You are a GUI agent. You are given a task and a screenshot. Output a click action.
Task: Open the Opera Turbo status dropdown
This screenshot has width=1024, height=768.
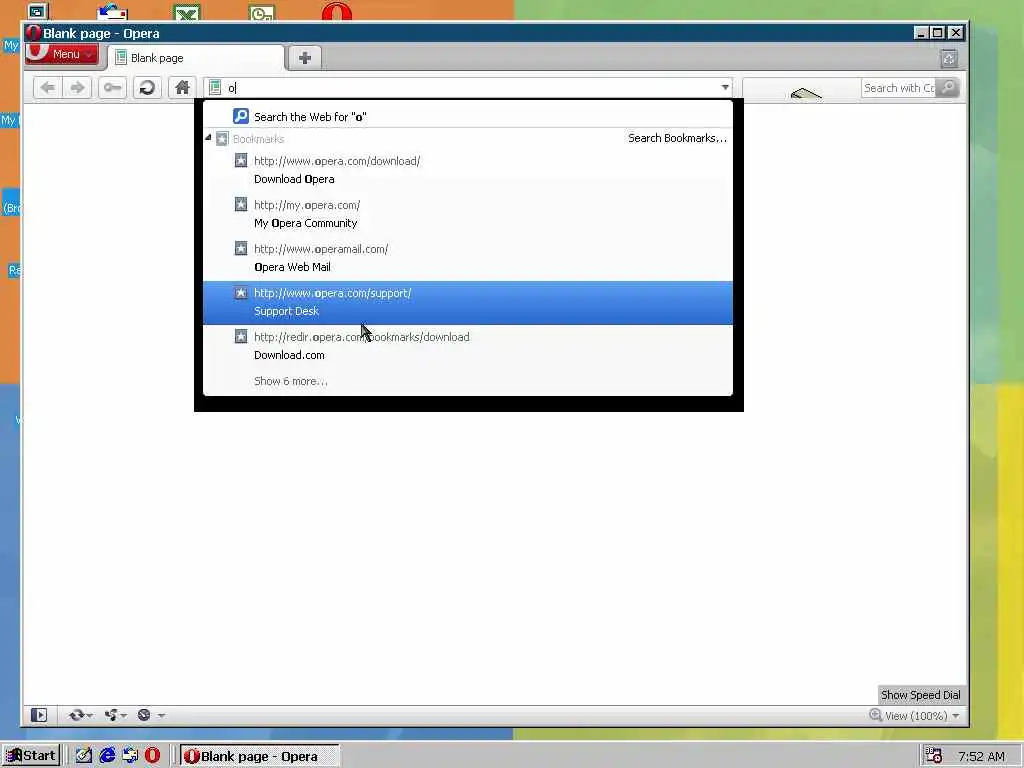(151, 715)
